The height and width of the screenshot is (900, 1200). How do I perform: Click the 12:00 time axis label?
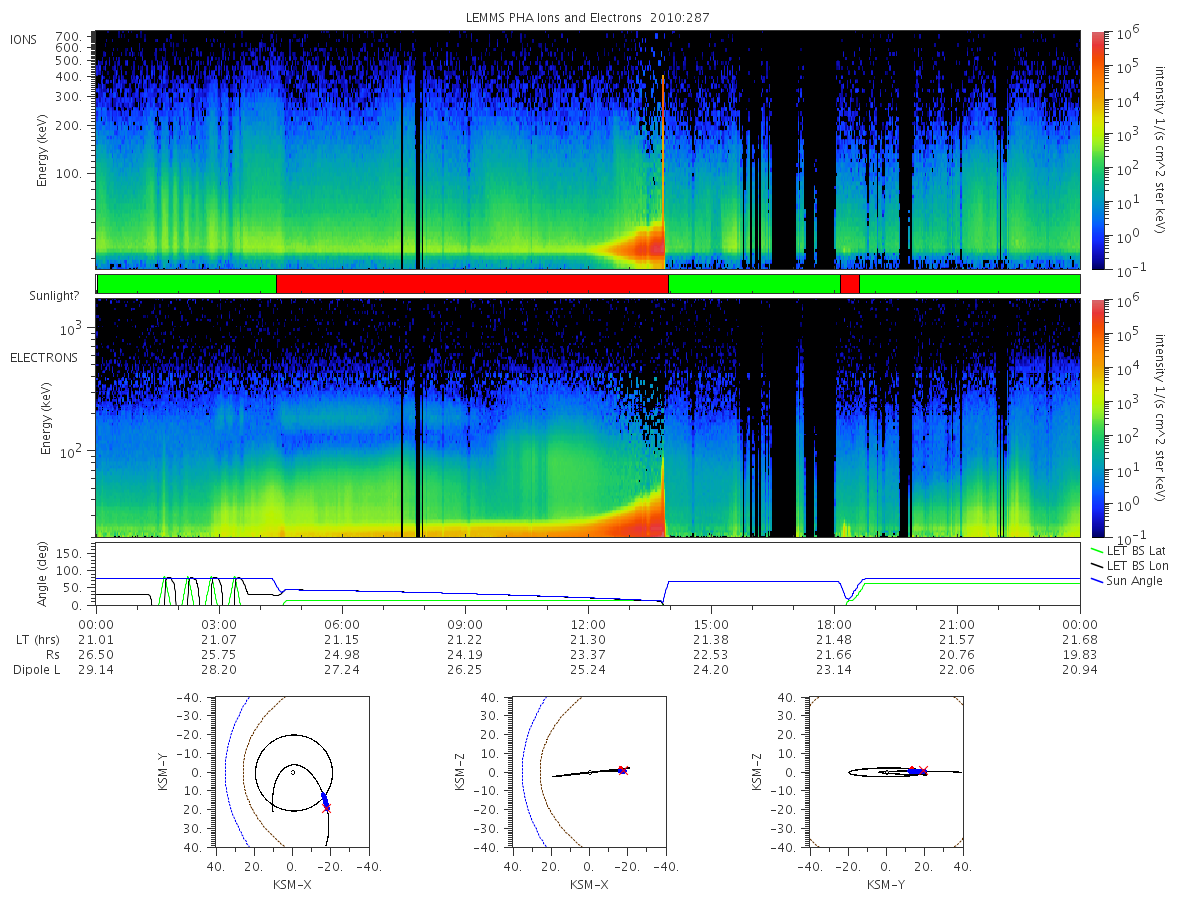coord(588,622)
